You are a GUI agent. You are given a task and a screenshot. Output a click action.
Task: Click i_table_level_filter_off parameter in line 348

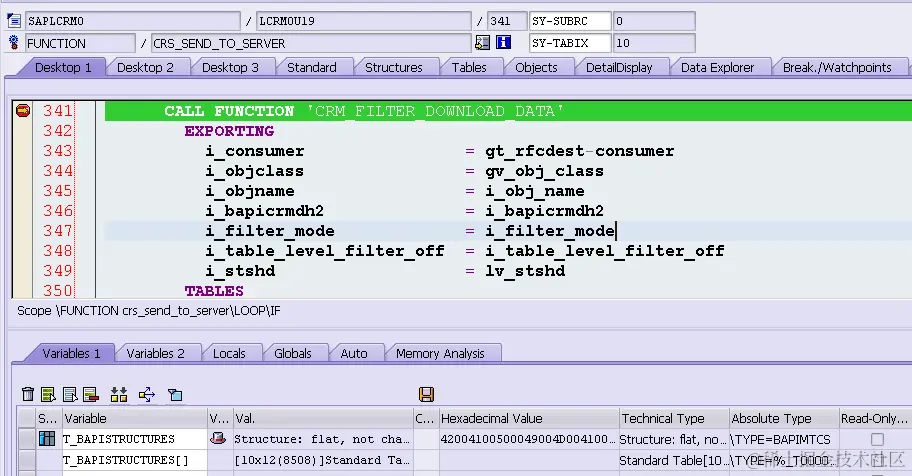point(325,251)
